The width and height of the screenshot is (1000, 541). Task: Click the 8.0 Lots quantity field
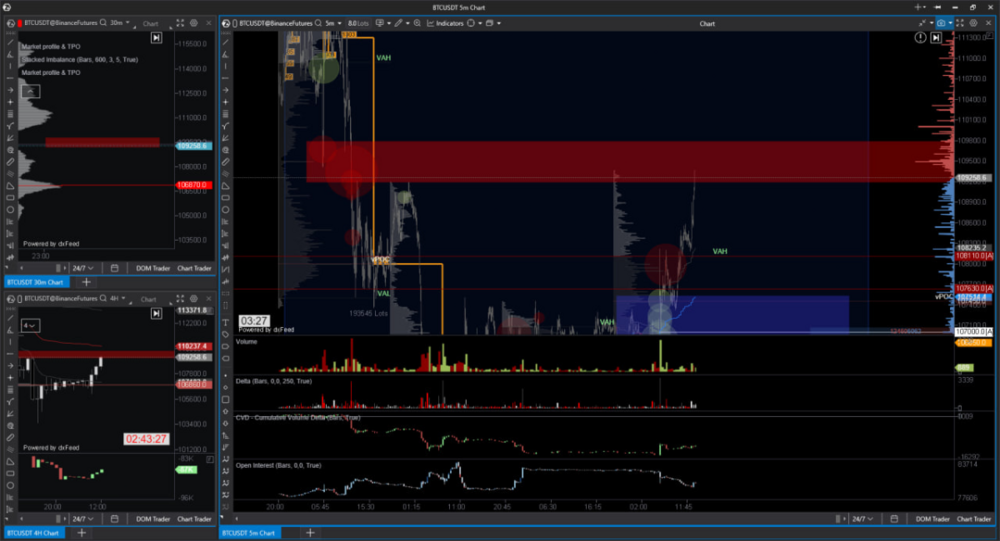coord(359,23)
